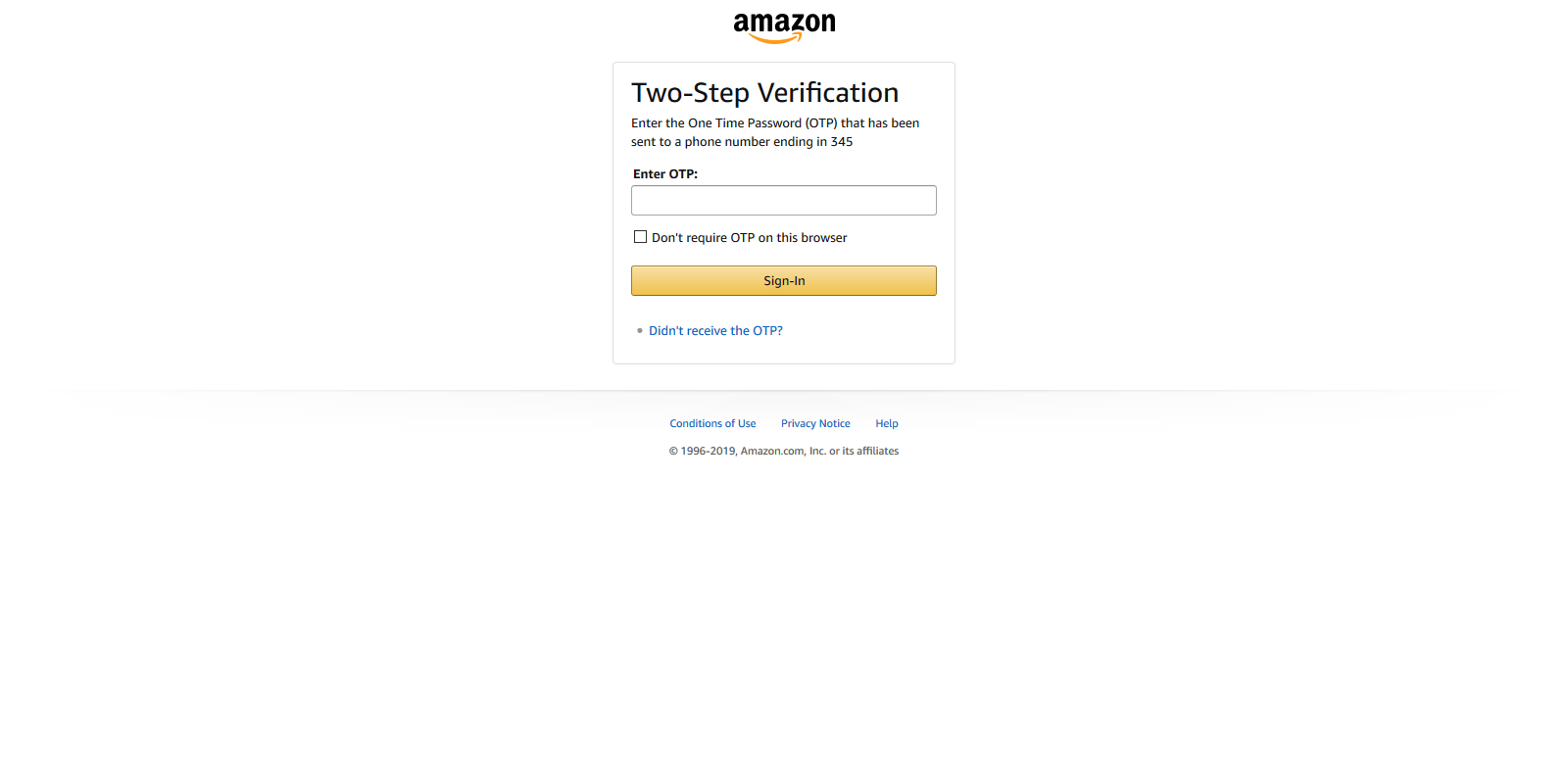
Task: Click the copyright notice text
Action: 783,451
